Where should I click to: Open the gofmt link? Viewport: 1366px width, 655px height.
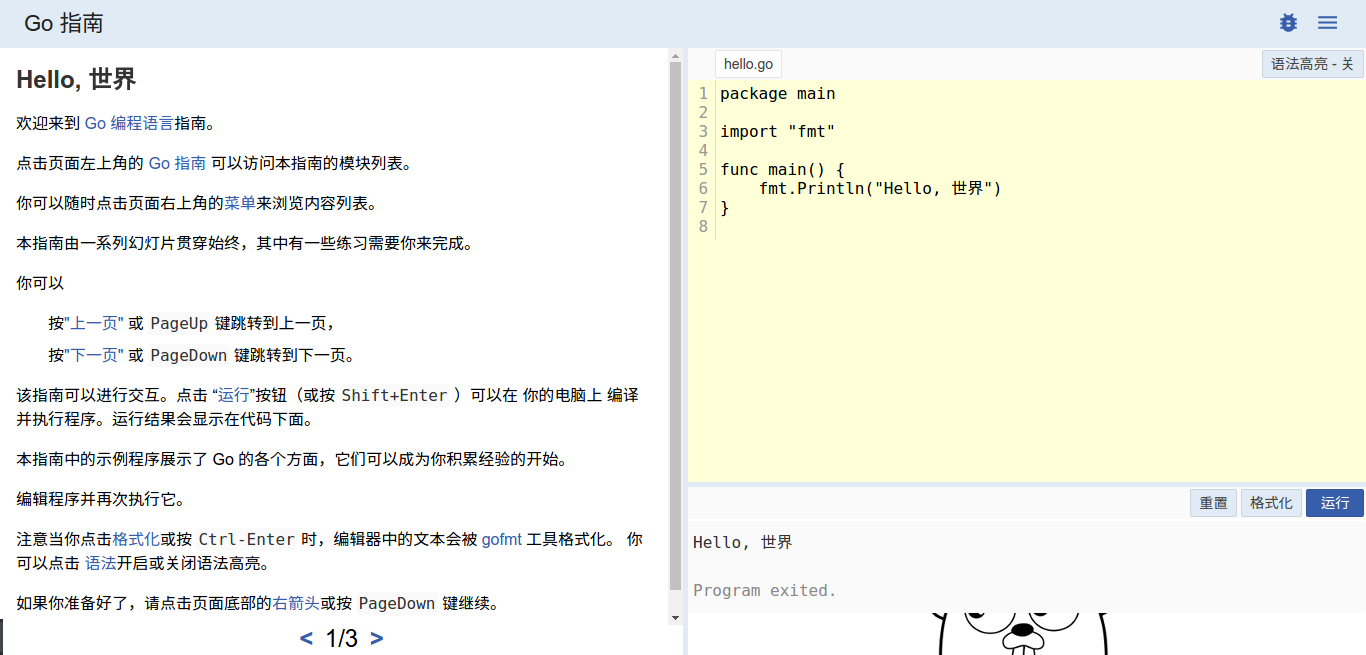pyautogui.click(x=502, y=539)
